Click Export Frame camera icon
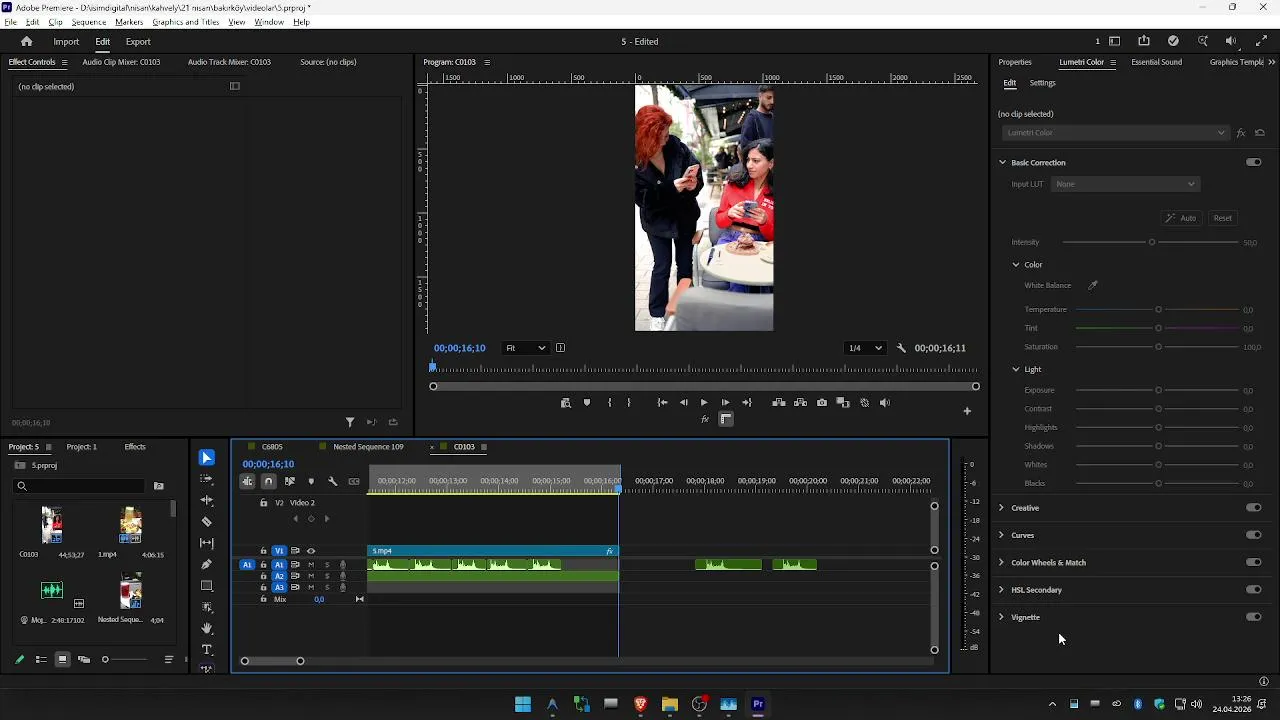The image size is (1280, 720). click(x=822, y=403)
